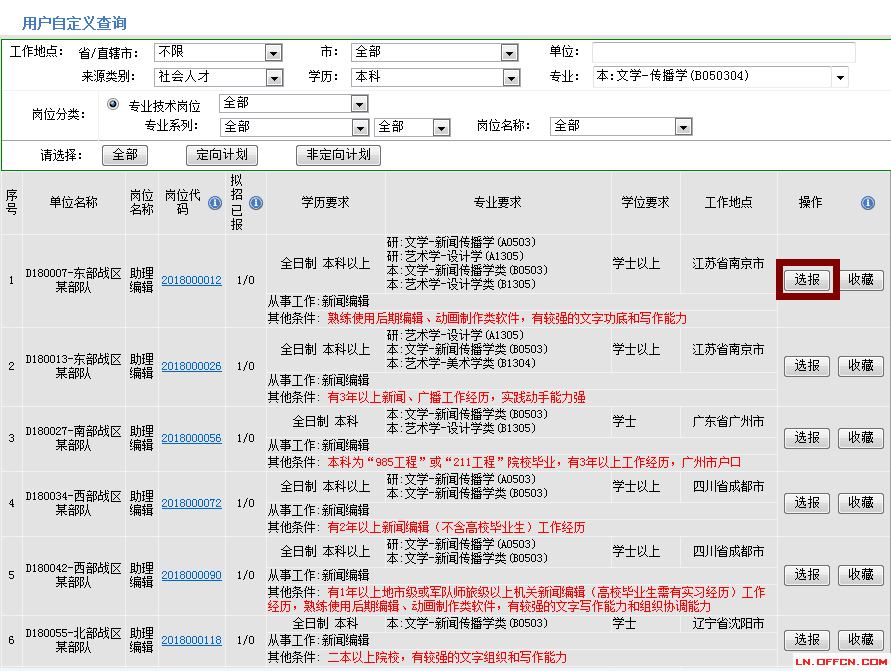Click 选报 for D180013 东部战区 row

pos(807,366)
